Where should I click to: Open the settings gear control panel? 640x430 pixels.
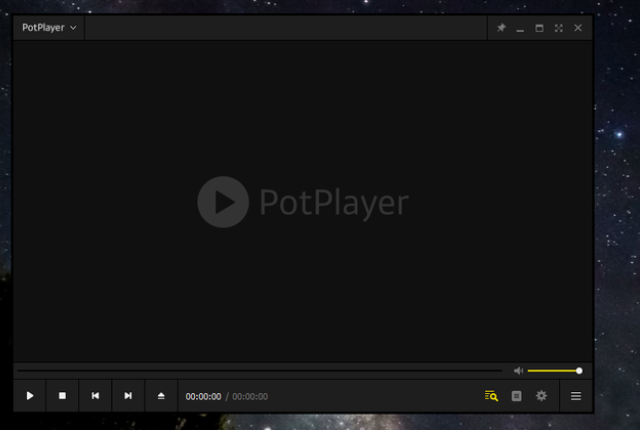coord(541,396)
